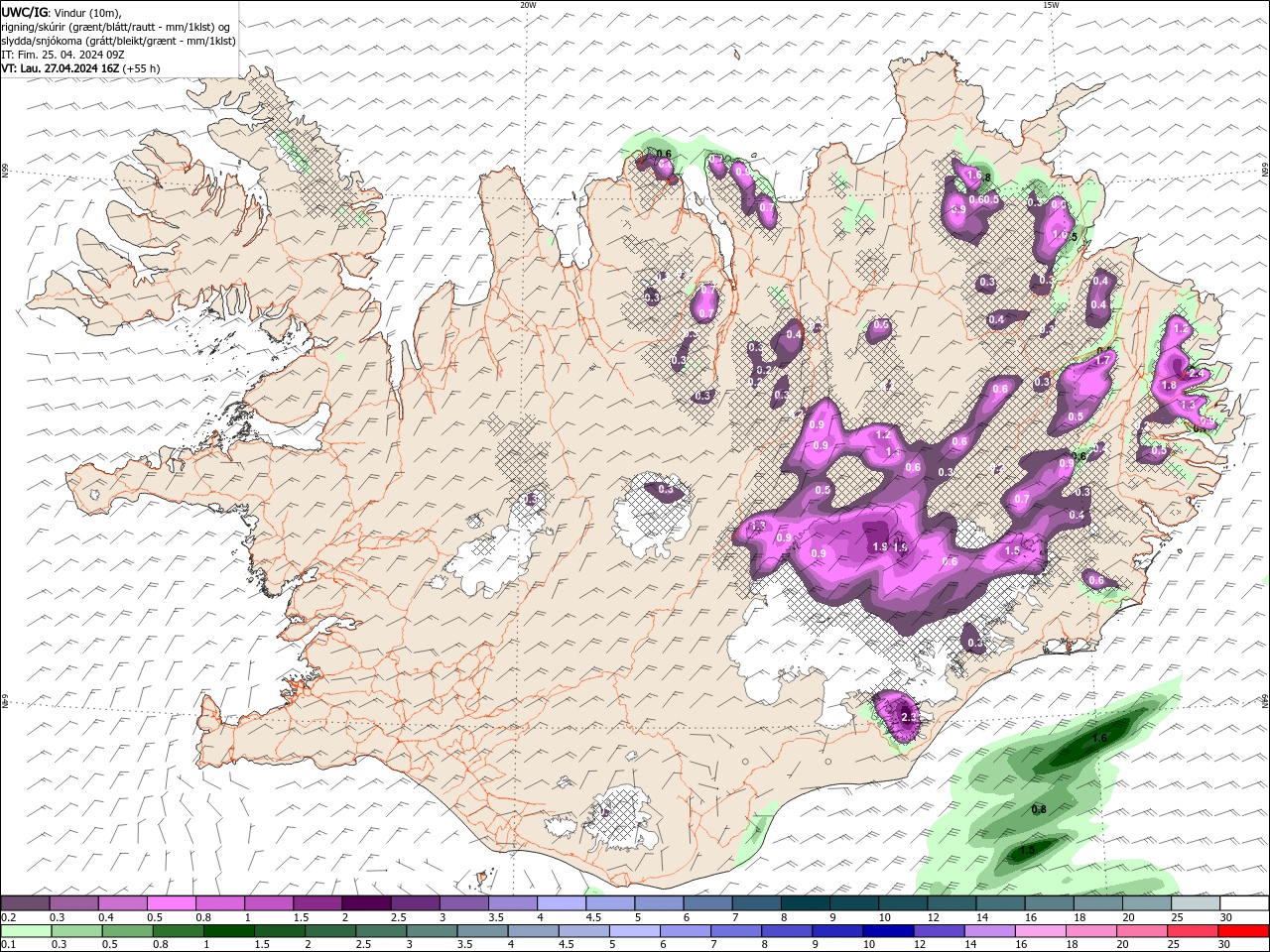Click the 'slydda/snjókoma' legend description line

(118, 41)
